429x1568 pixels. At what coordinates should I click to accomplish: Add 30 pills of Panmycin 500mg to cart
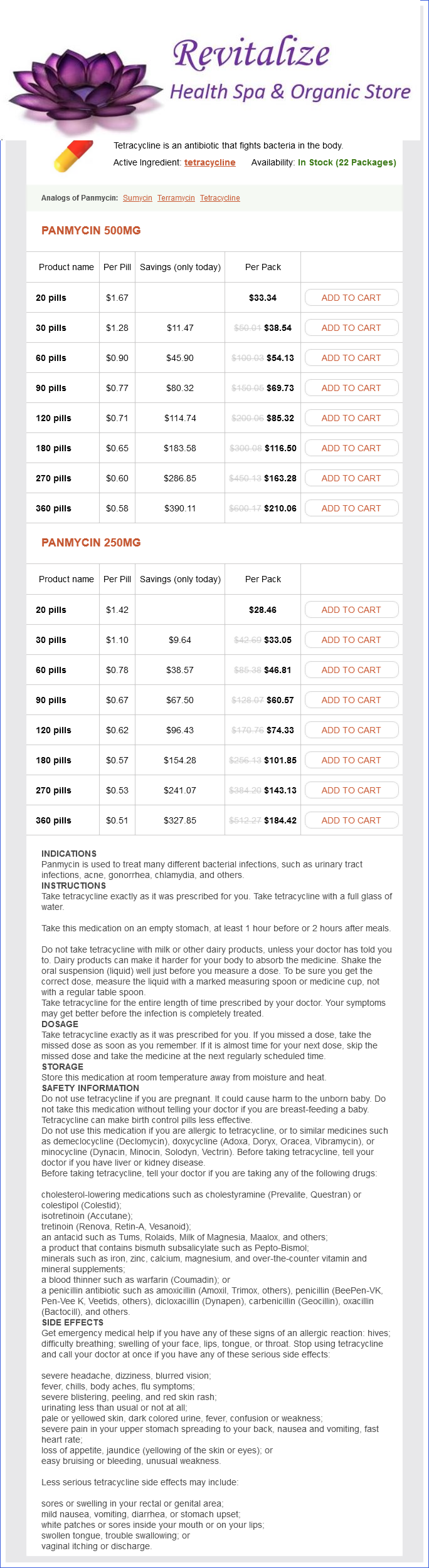[x=351, y=328]
